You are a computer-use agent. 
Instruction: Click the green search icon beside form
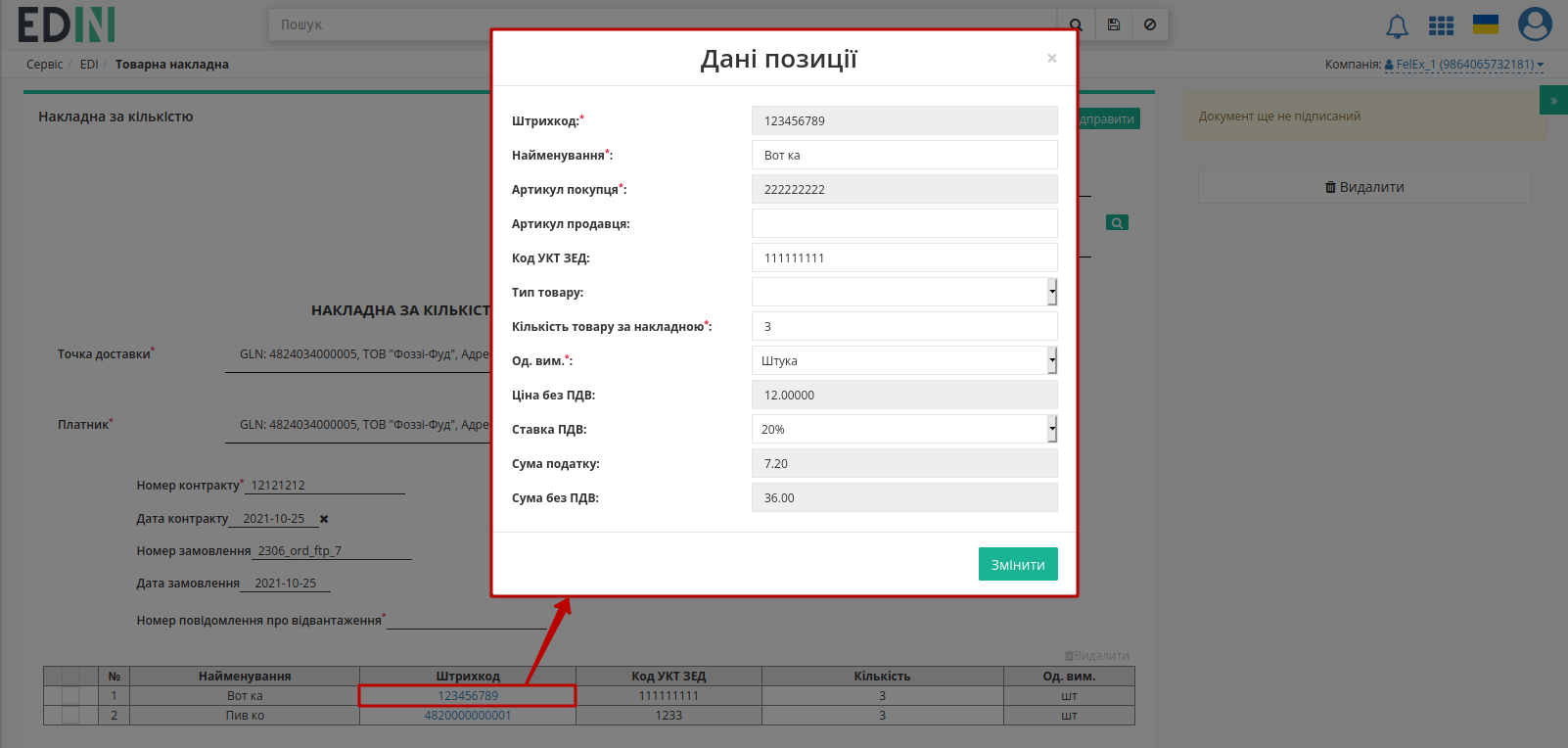click(x=1117, y=223)
